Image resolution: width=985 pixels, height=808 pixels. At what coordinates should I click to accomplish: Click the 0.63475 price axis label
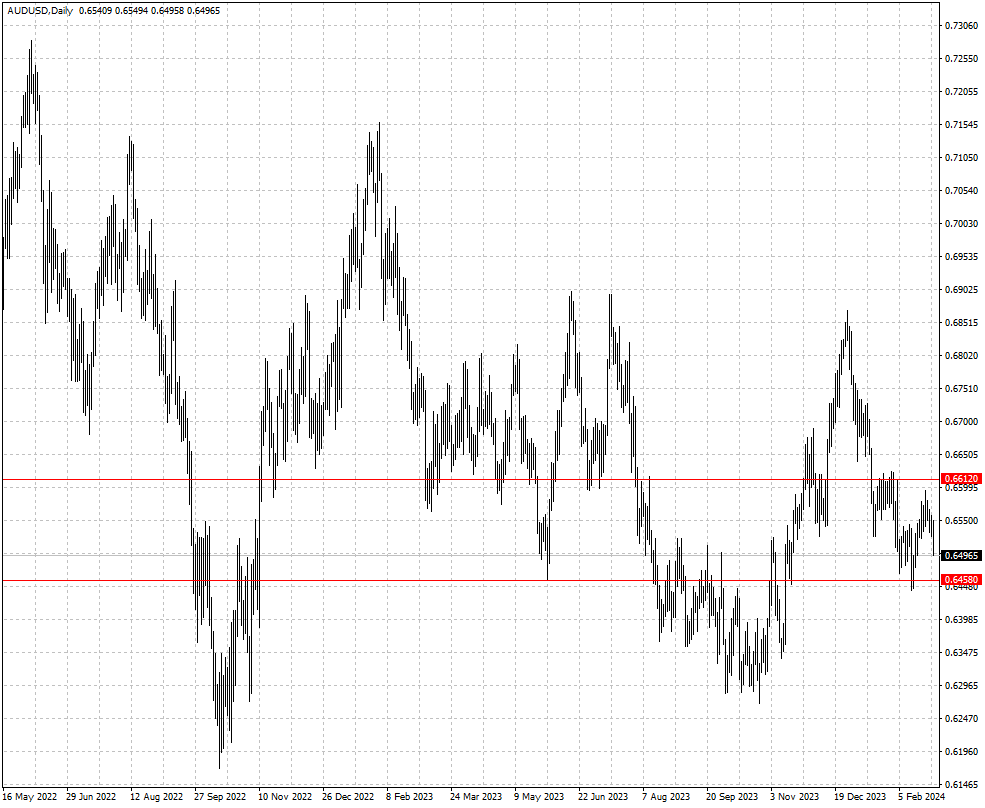(x=962, y=652)
